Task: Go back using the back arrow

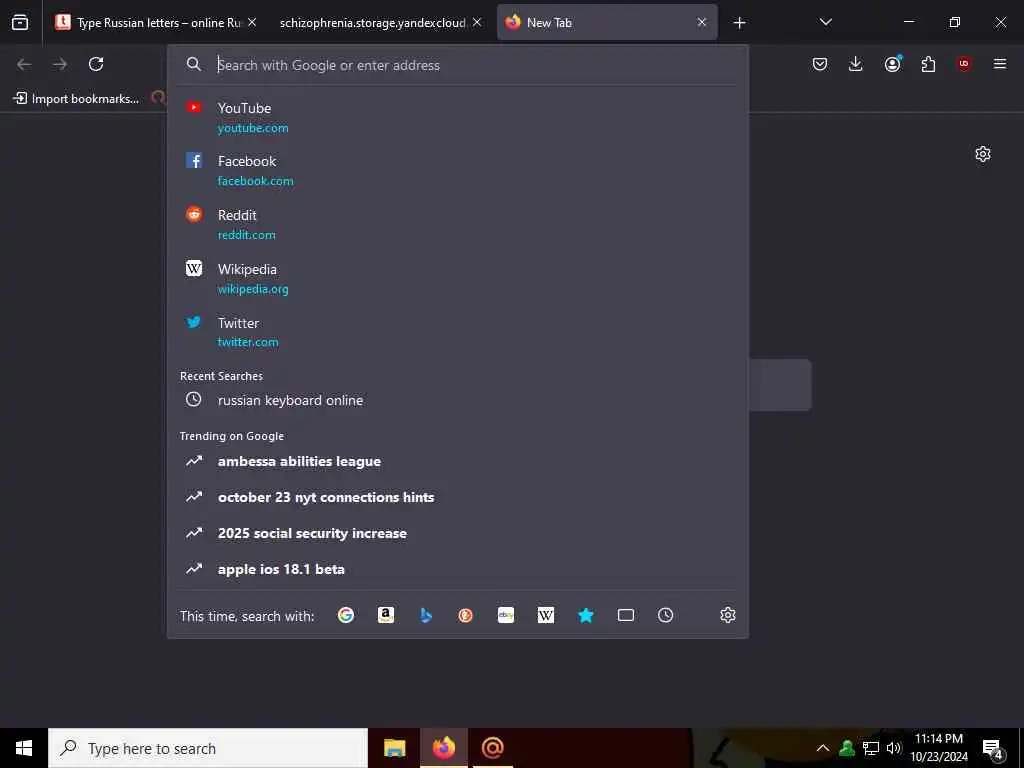Action: point(24,64)
